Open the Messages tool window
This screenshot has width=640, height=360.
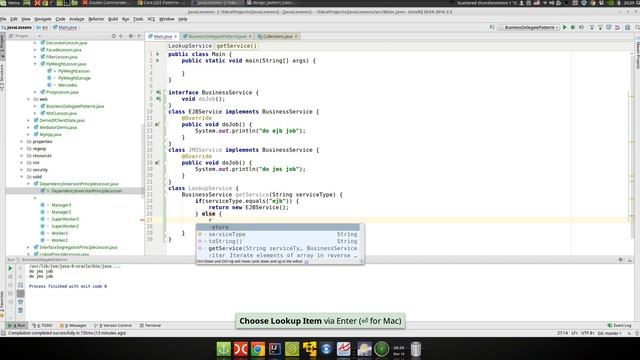point(73,325)
